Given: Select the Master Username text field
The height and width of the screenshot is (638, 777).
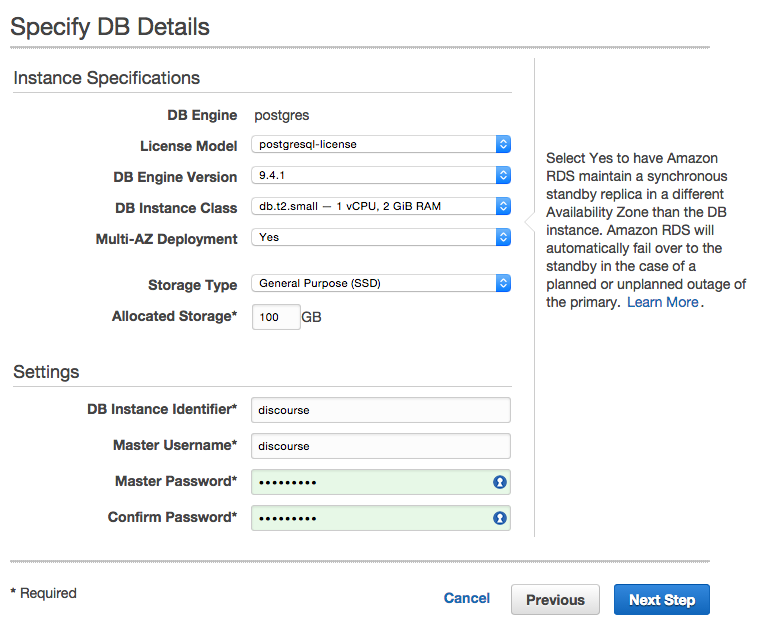Looking at the screenshot, I should point(381,446).
